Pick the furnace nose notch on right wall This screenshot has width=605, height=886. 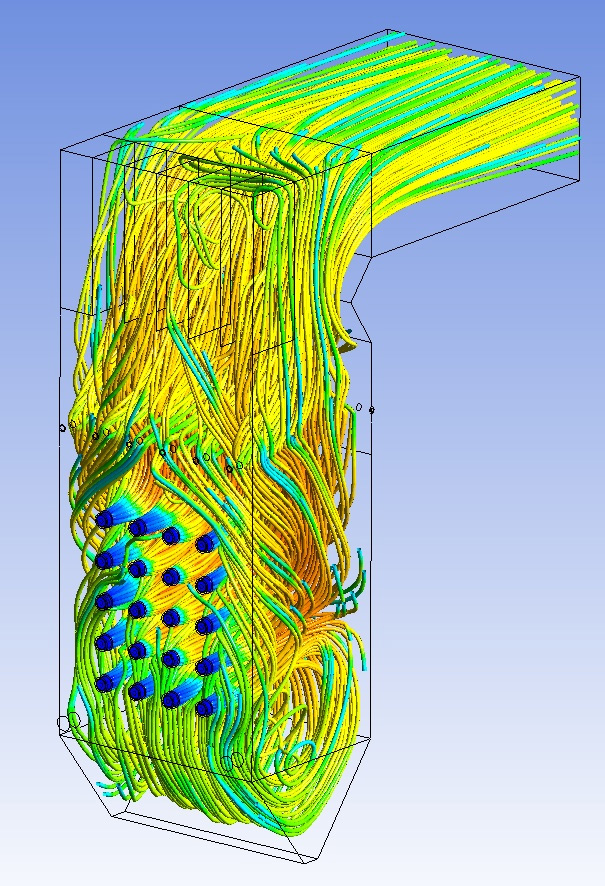tap(350, 300)
